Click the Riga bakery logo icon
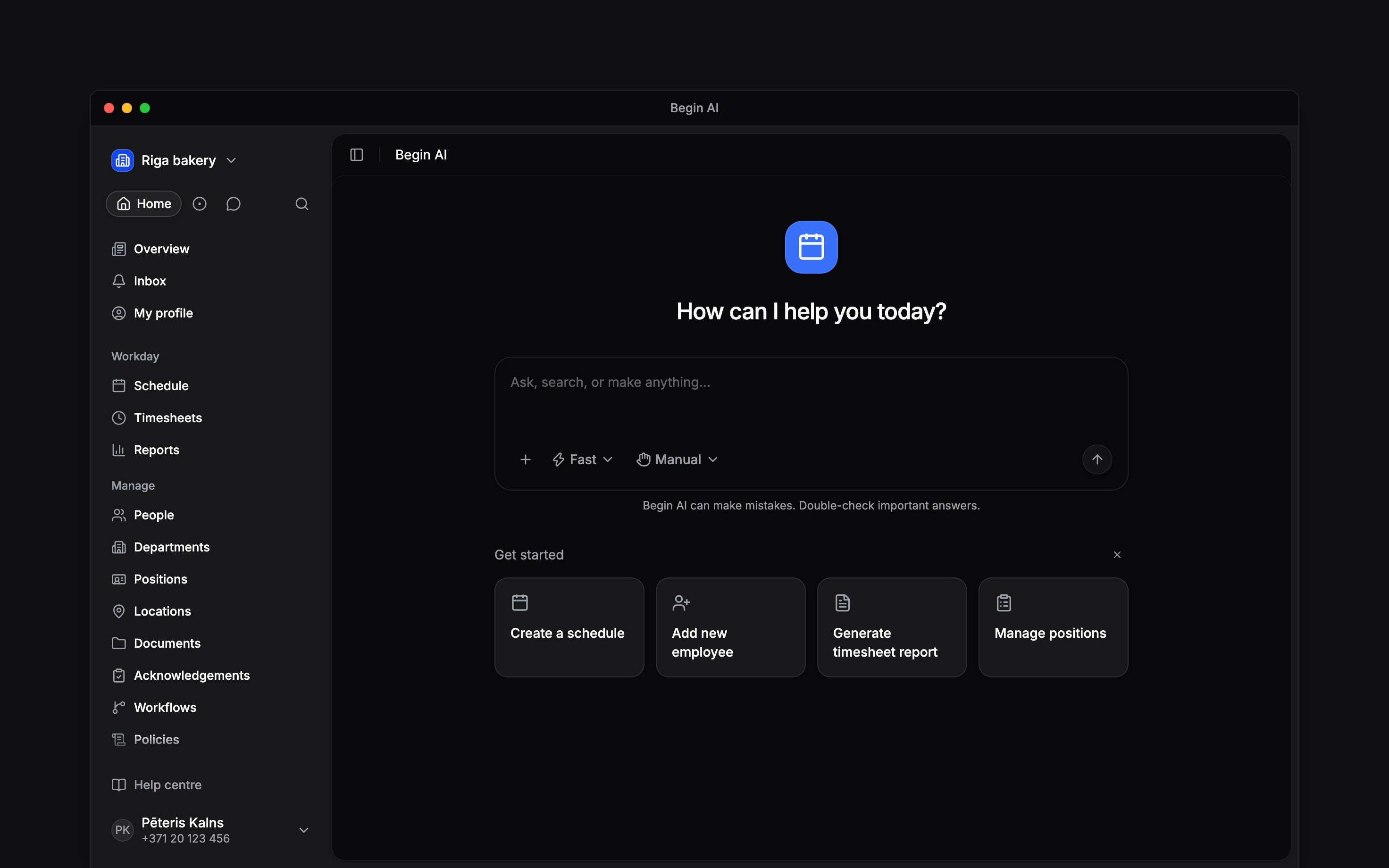This screenshot has width=1389, height=868. 122,160
